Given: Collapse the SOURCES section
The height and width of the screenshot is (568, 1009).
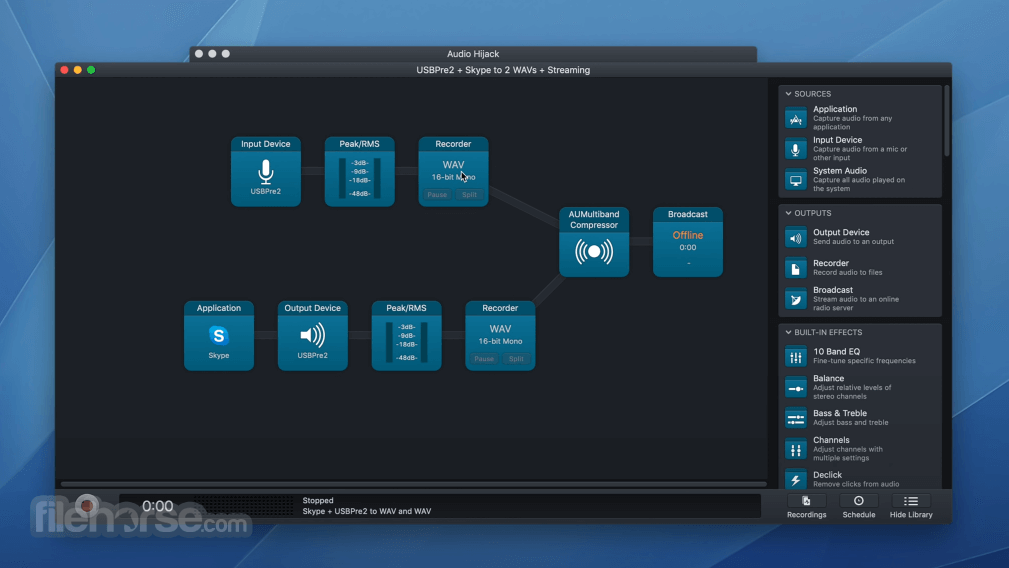Looking at the screenshot, I should [788, 94].
